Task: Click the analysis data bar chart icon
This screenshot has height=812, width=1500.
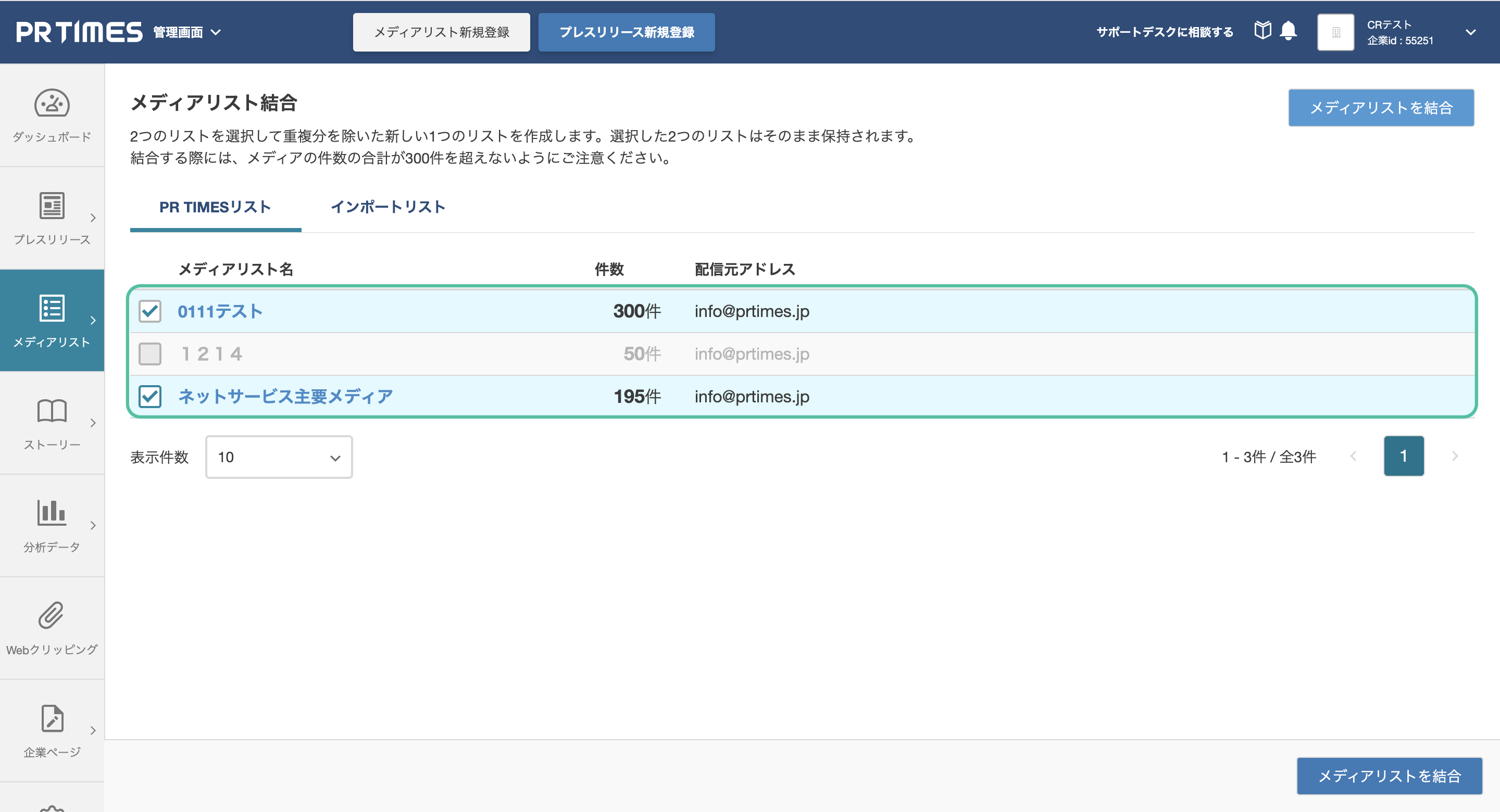Action: point(52,513)
